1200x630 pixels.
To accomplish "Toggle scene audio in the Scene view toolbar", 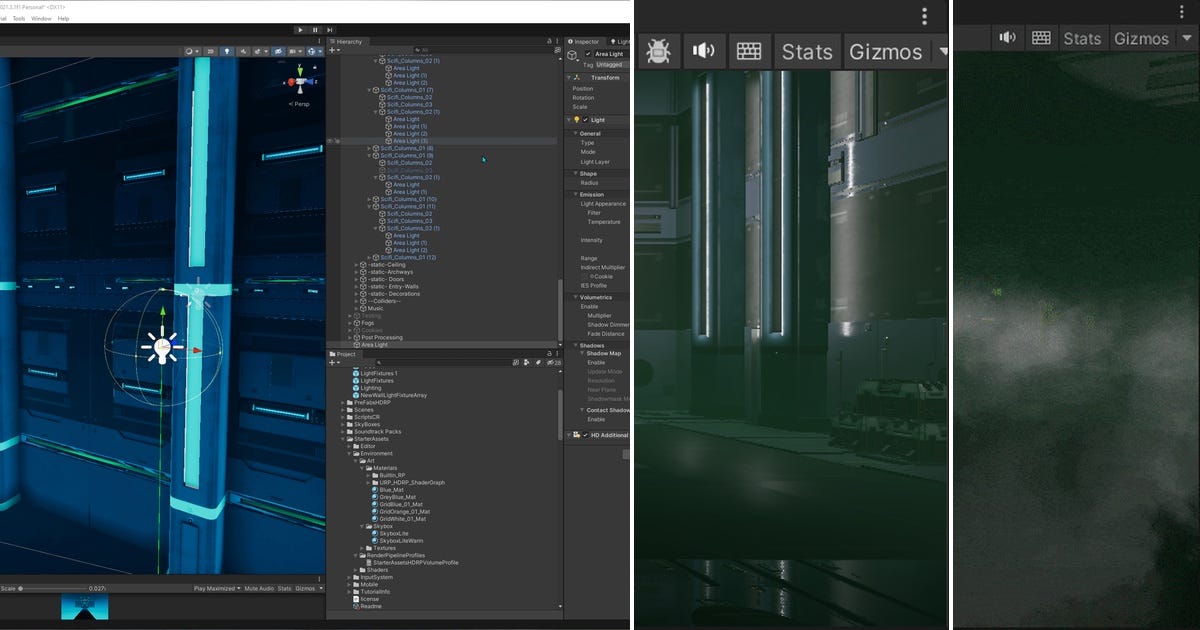I will pos(242,51).
